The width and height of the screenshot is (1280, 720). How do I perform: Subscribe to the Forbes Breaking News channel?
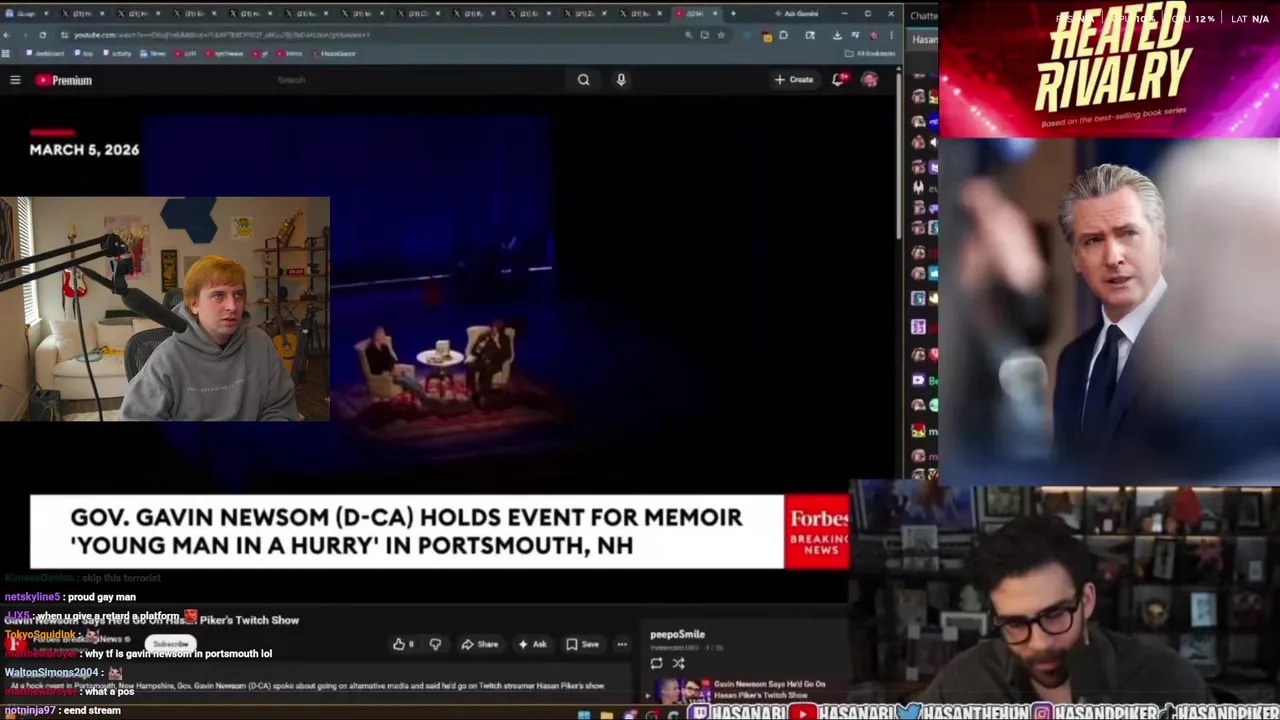[x=170, y=644]
